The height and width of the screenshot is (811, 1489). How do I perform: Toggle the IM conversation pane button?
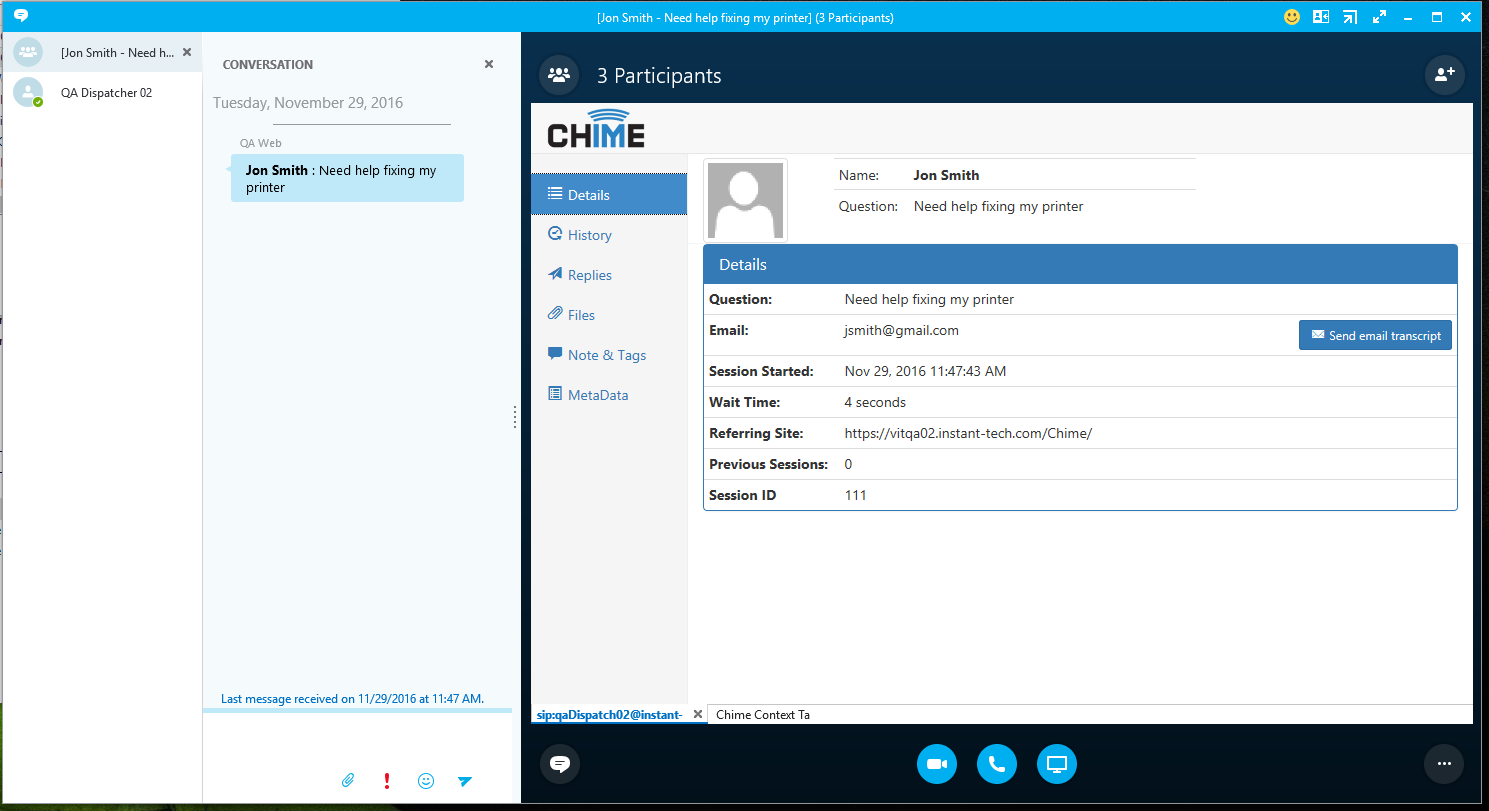560,764
